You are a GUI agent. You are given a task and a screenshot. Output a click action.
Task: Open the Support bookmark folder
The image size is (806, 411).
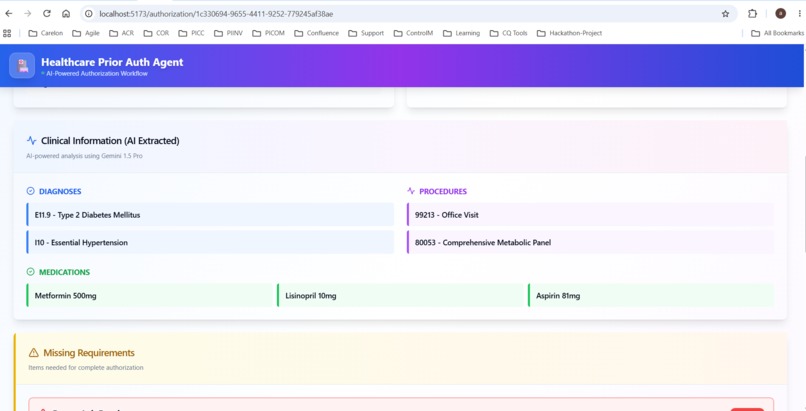click(366, 33)
